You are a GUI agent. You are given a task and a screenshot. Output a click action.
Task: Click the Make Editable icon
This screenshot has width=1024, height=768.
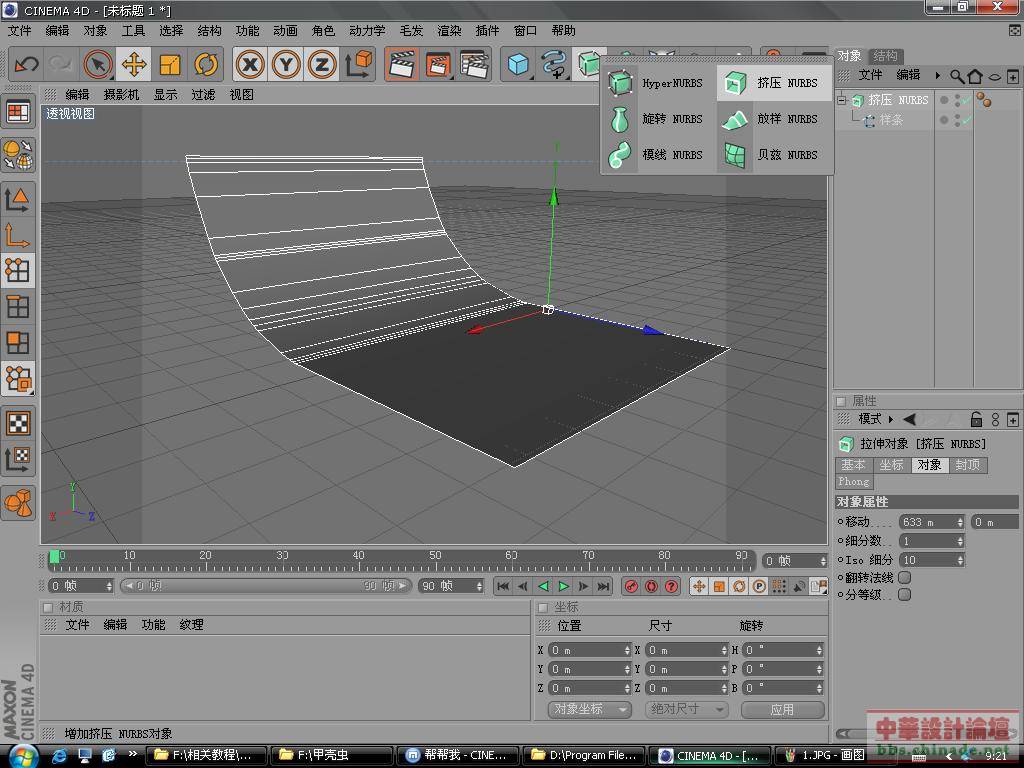[x=18, y=155]
